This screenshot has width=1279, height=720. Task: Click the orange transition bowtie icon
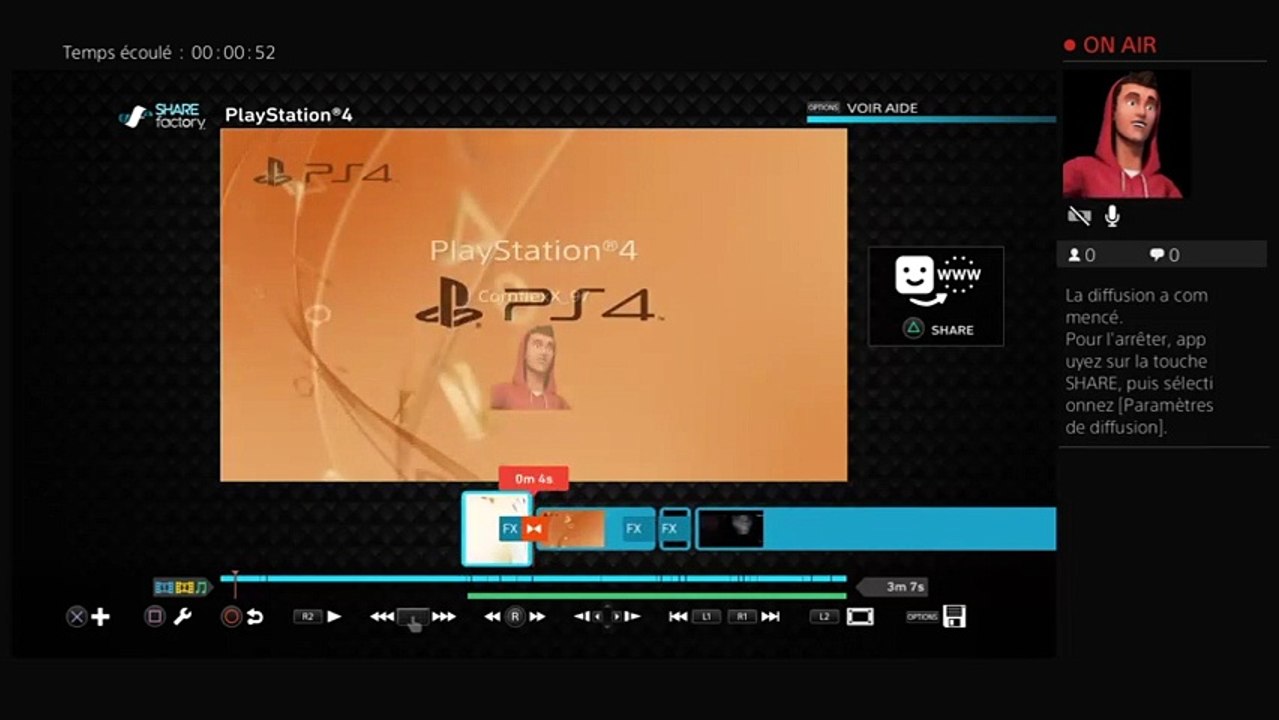click(x=534, y=529)
